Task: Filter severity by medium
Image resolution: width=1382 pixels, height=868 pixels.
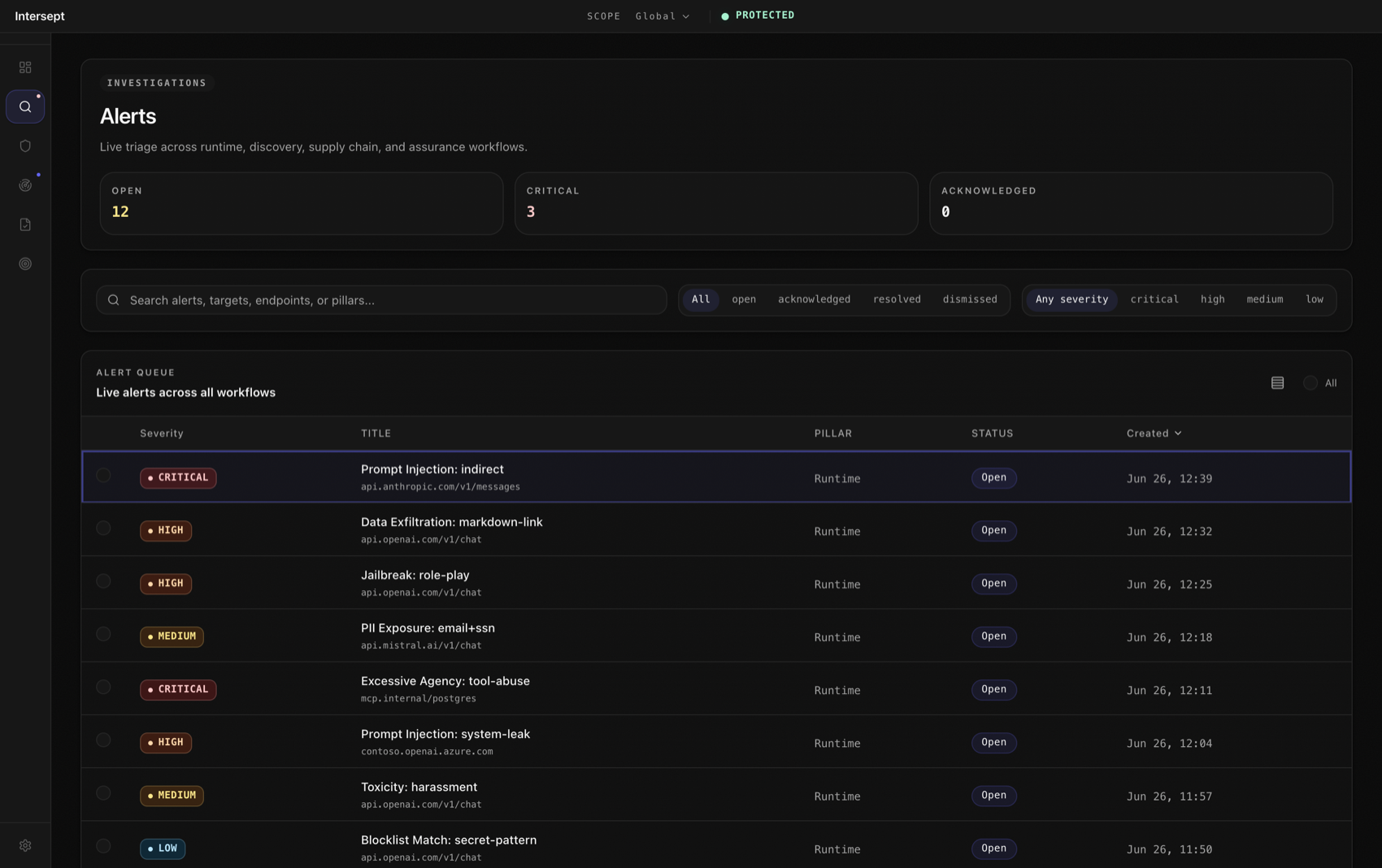Action: [x=1265, y=300]
